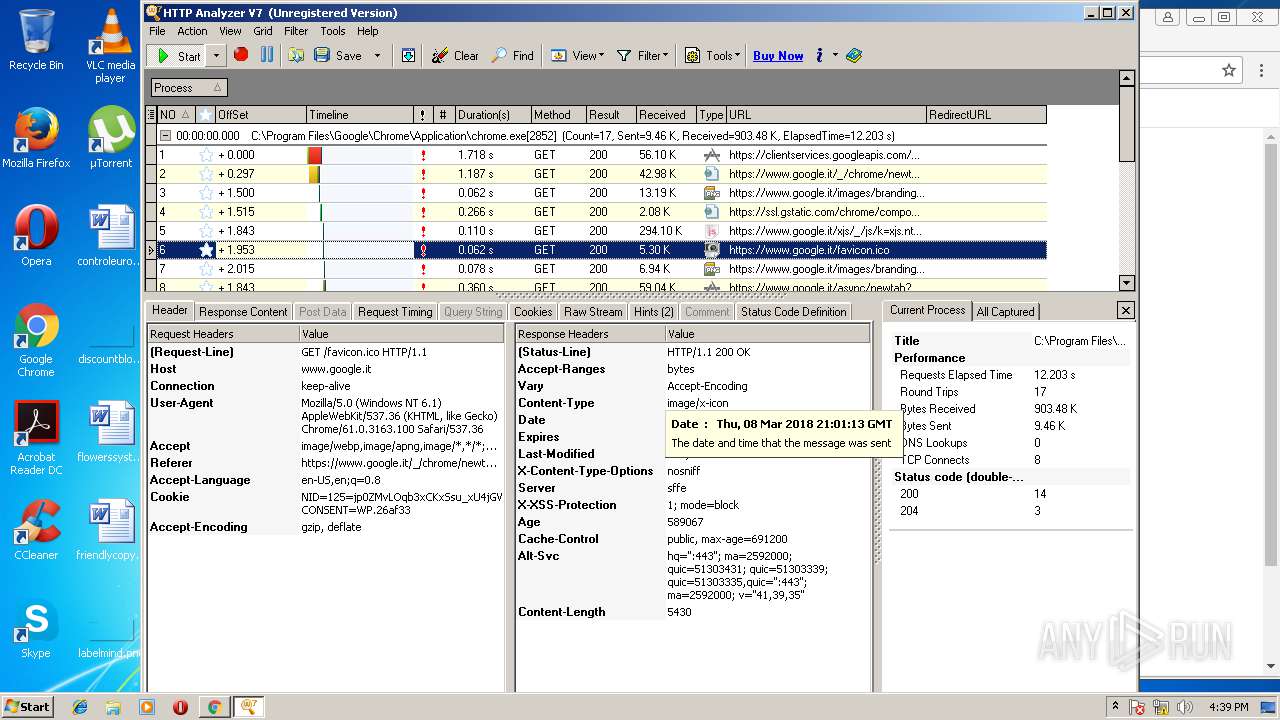1280x720 pixels.
Task: Open the dropdown beside info icon
Action: coord(835,56)
